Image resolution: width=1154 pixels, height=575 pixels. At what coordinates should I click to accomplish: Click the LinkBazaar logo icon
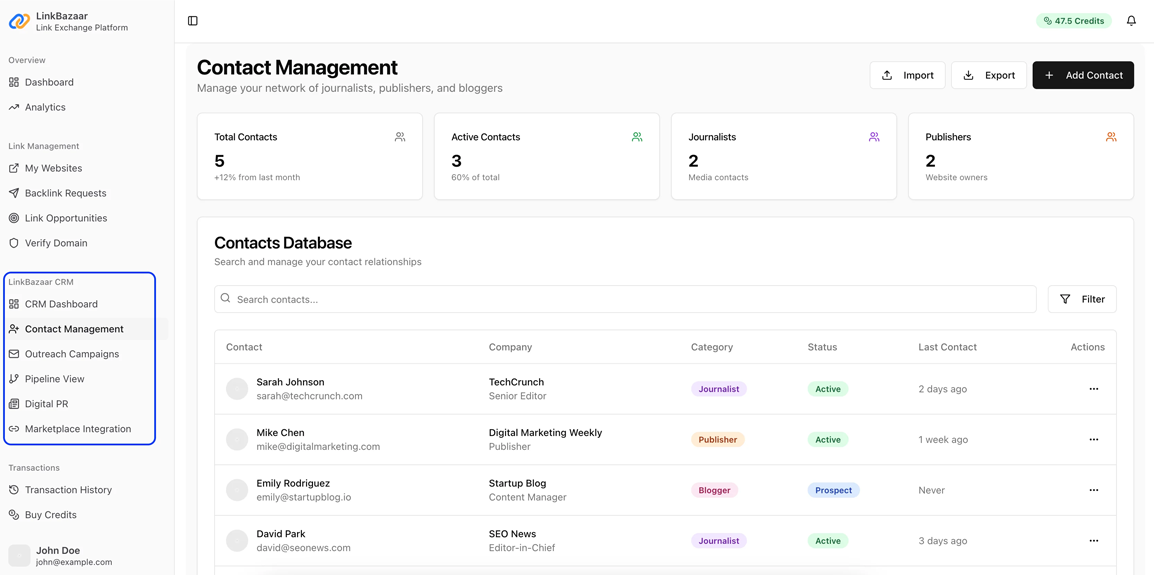(19, 21)
